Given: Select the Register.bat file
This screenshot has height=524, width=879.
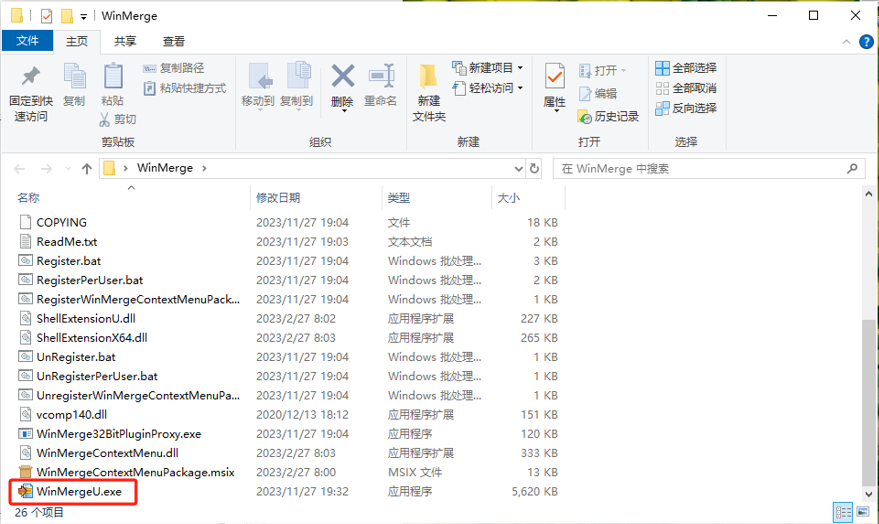Looking at the screenshot, I should [x=68, y=261].
